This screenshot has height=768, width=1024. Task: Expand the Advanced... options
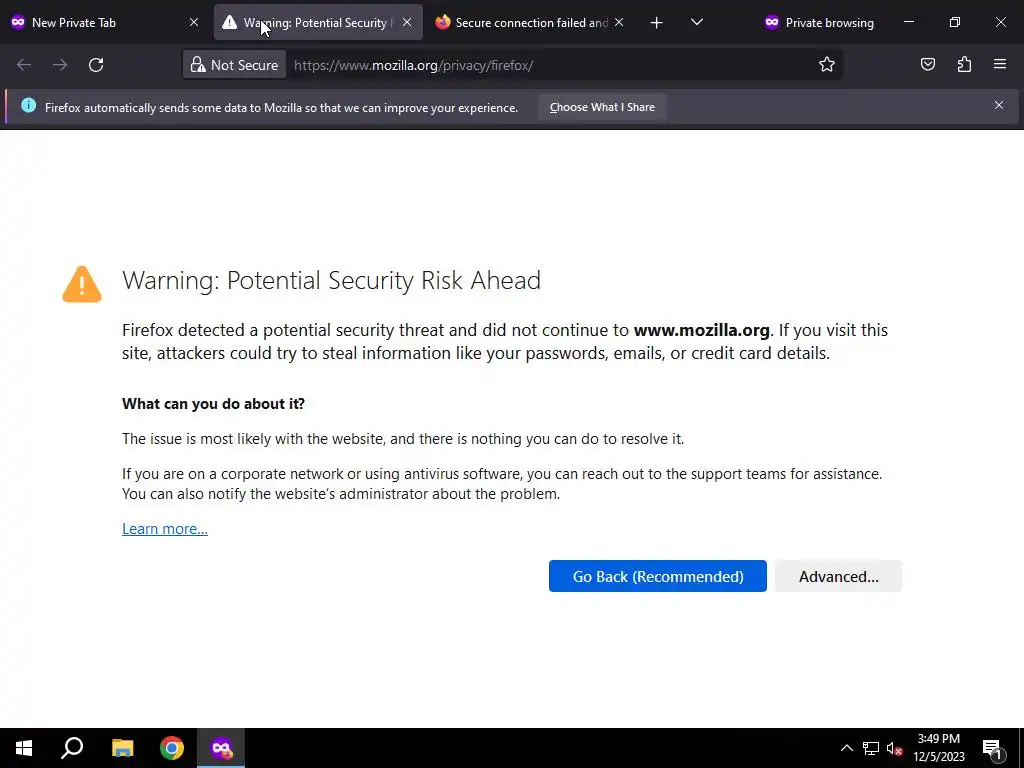839,576
